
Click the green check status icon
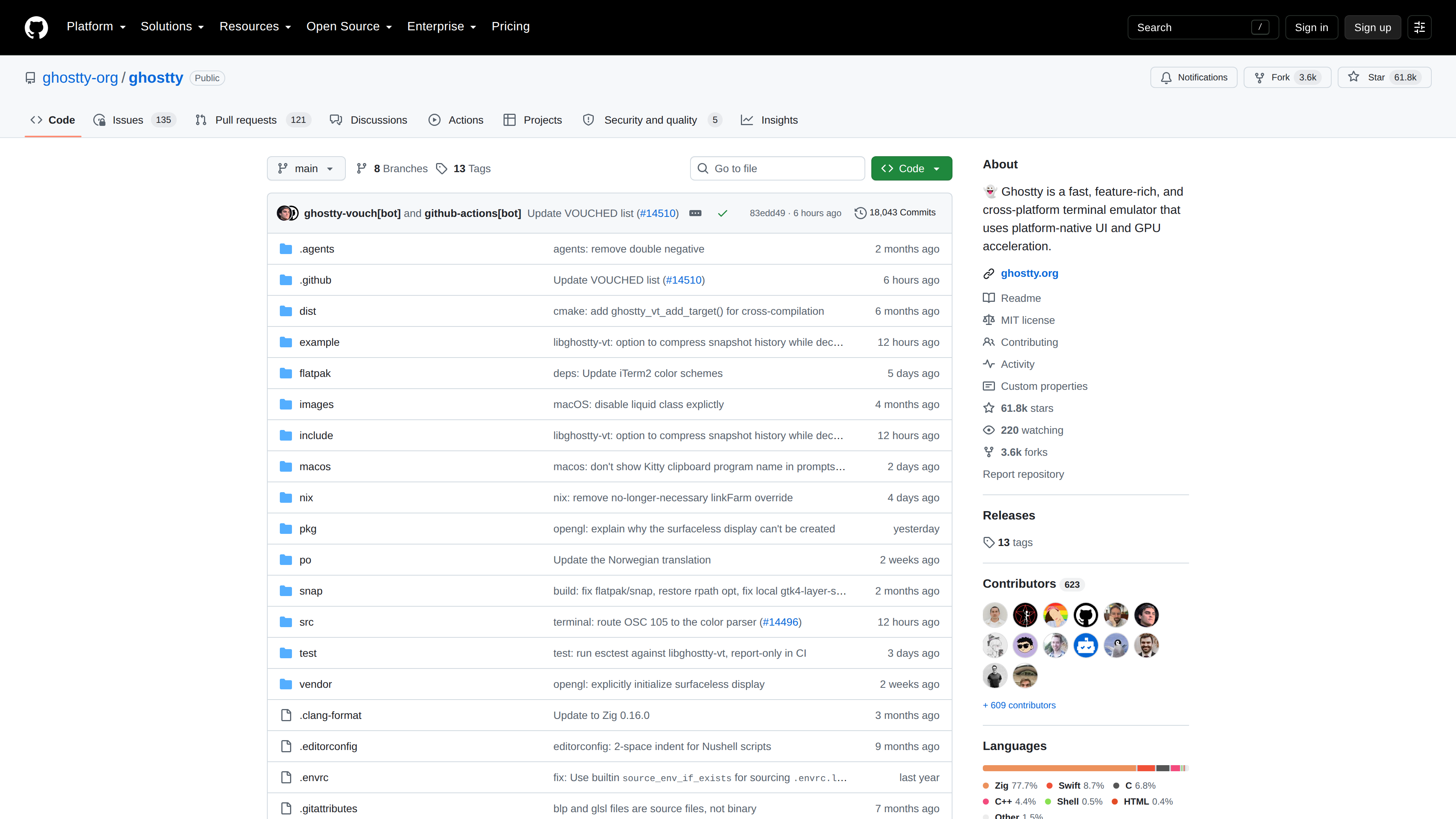722,213
